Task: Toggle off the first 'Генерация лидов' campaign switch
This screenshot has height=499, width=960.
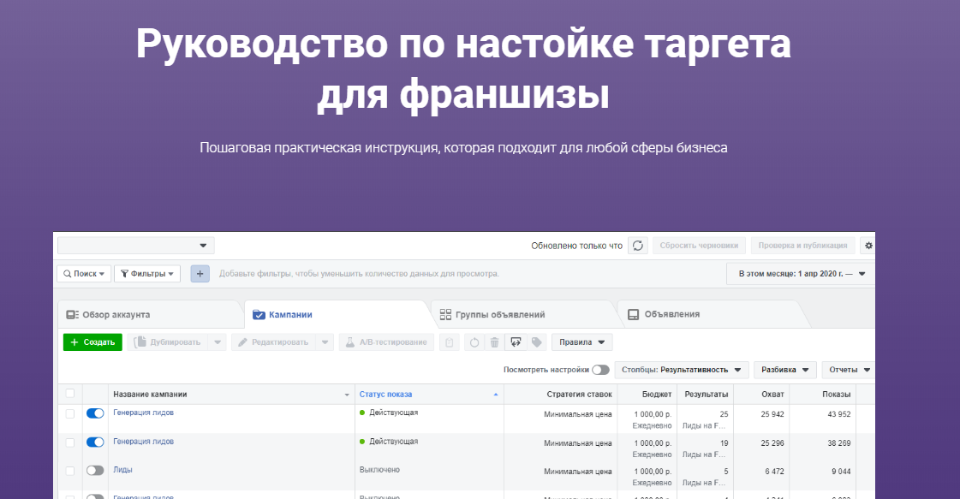Action: (x=95, y=413)
